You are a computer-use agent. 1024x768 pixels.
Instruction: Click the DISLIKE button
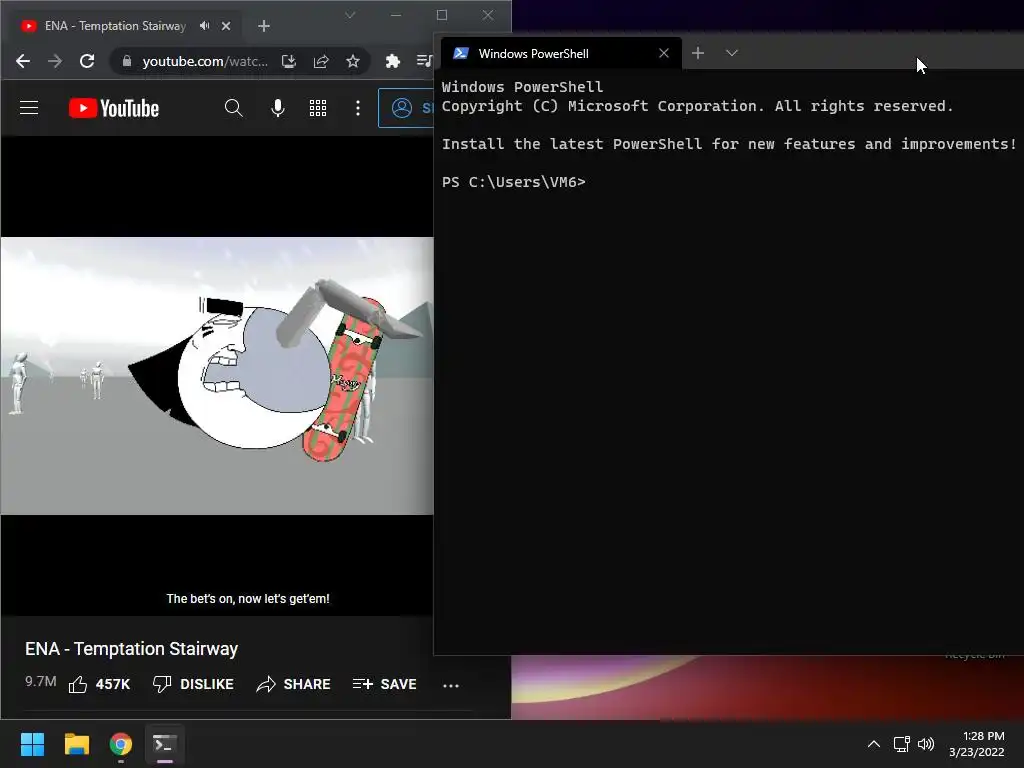click(193, 684)
